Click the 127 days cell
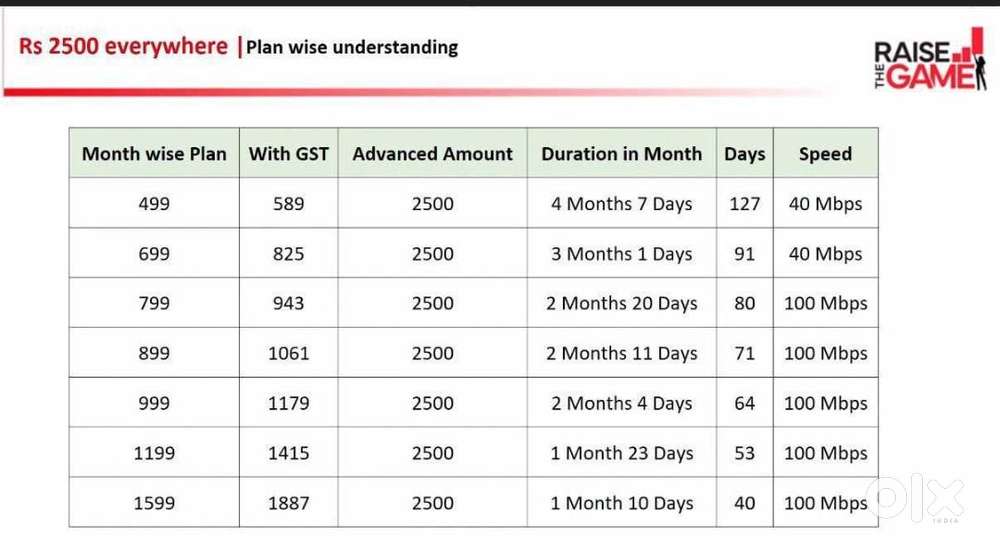 click(x=744, y=204)
